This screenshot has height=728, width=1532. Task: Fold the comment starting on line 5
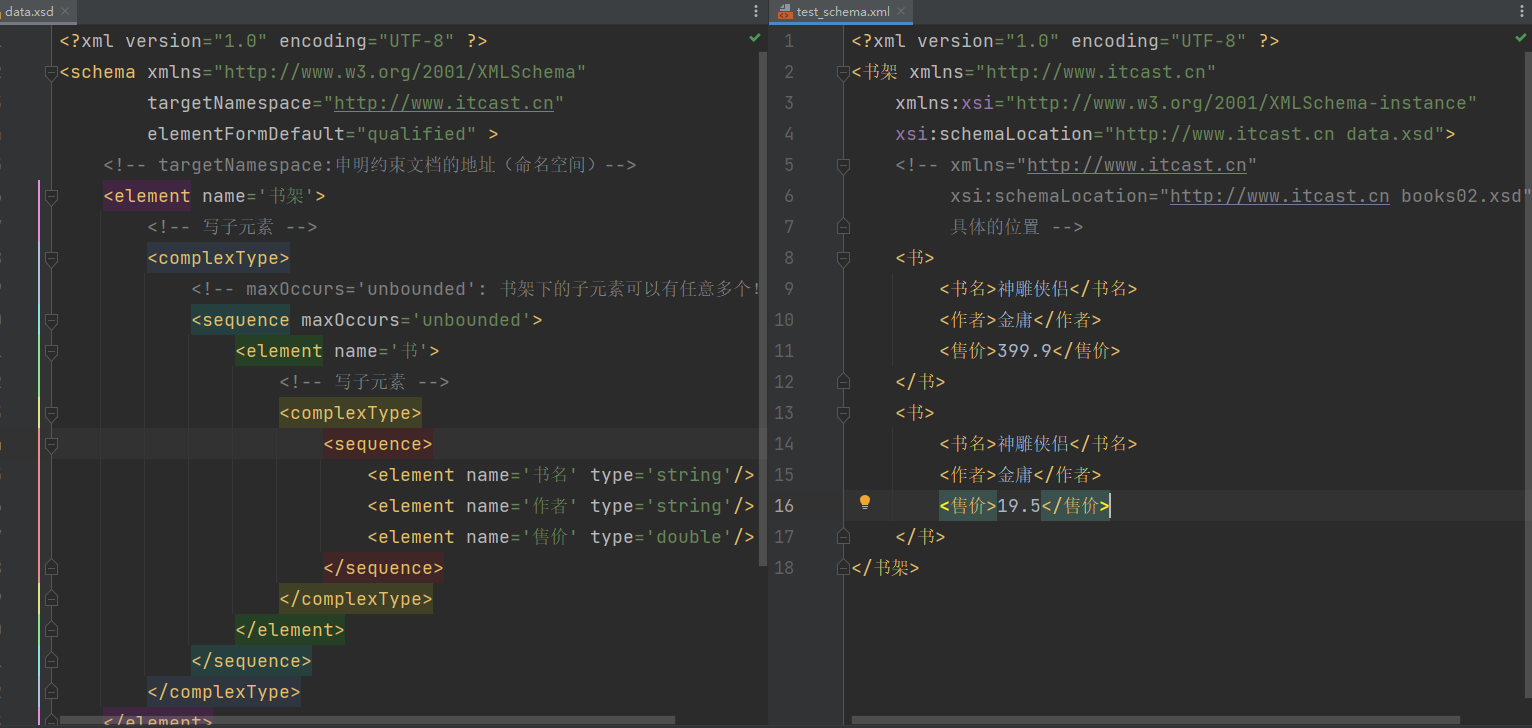843,165
